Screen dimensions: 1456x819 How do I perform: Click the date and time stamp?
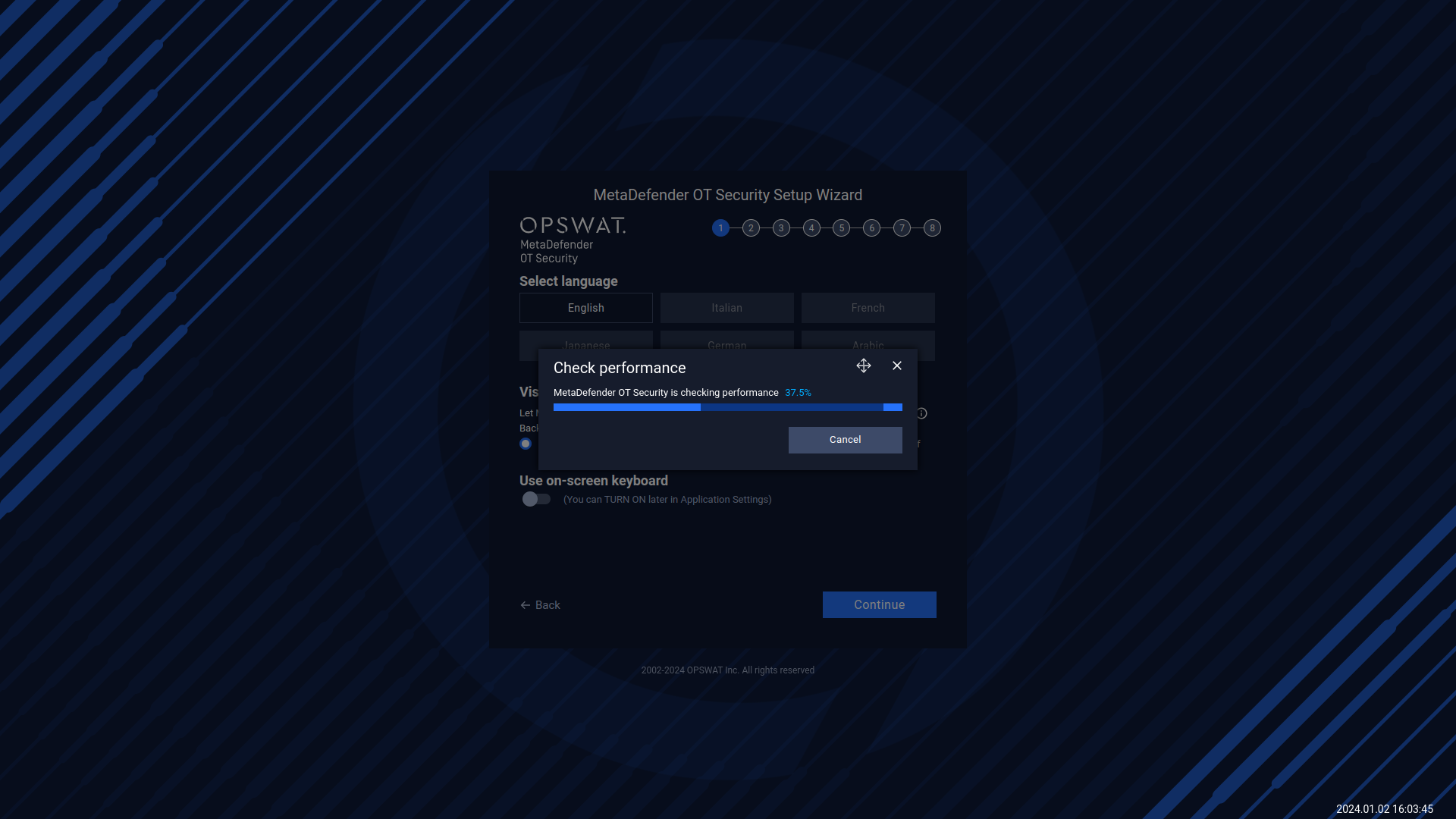pyautogui.click(x=1385, y=809)
